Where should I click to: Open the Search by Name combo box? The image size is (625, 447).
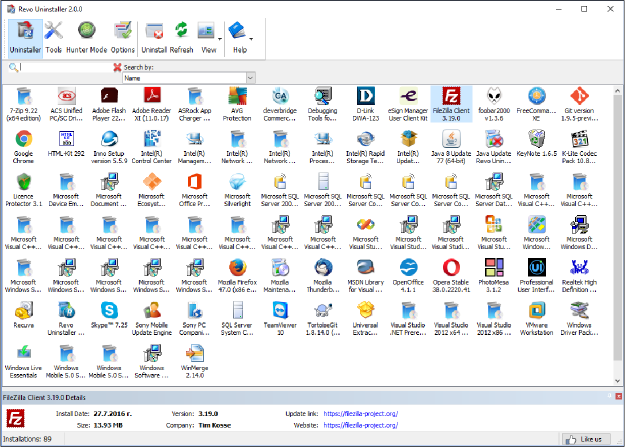click(189, 78)
